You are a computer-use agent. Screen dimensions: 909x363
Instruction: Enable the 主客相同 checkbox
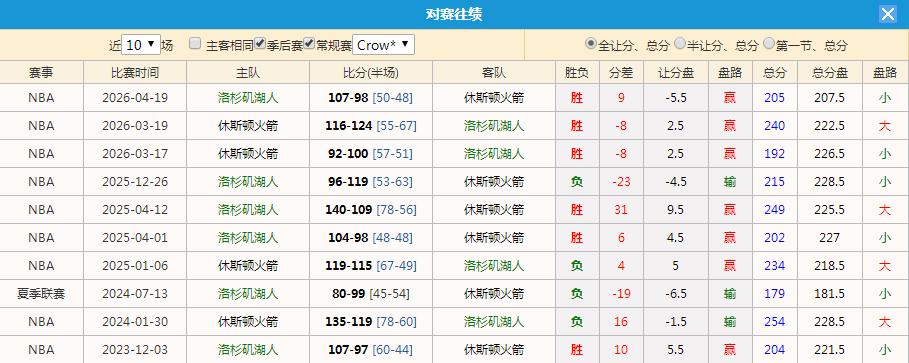click(195, 43)
